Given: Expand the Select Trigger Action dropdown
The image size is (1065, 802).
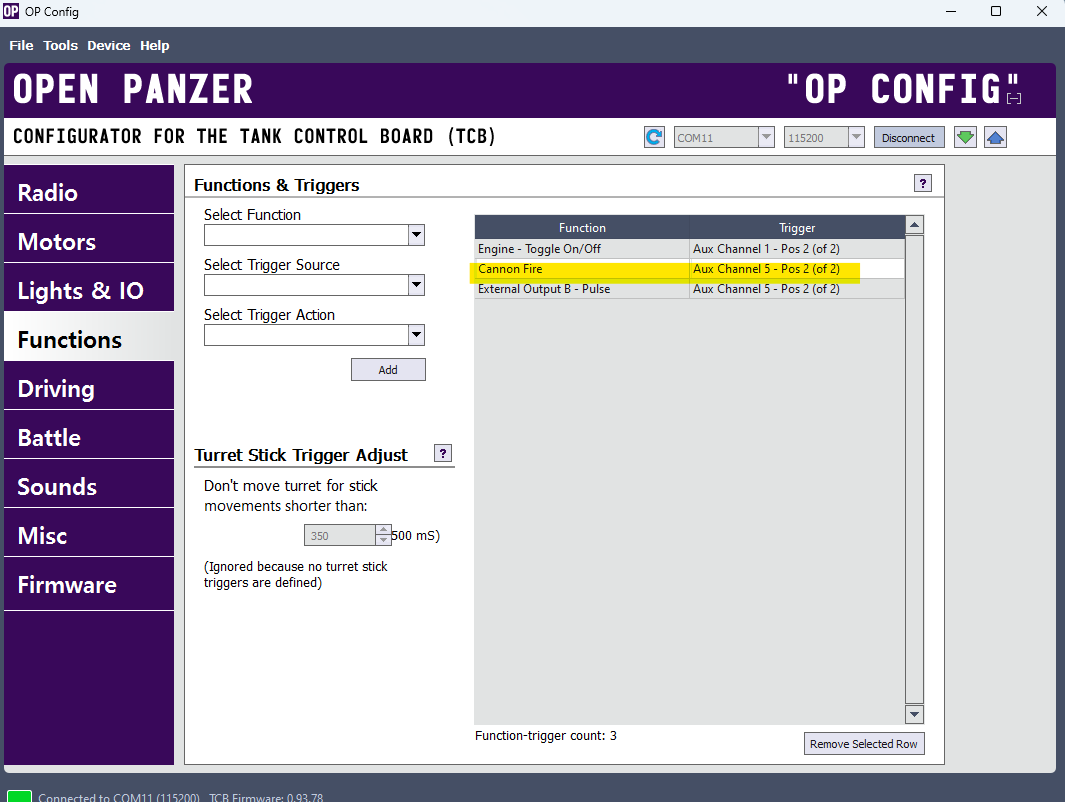Looking at the screenshot, I should (416, 335).
